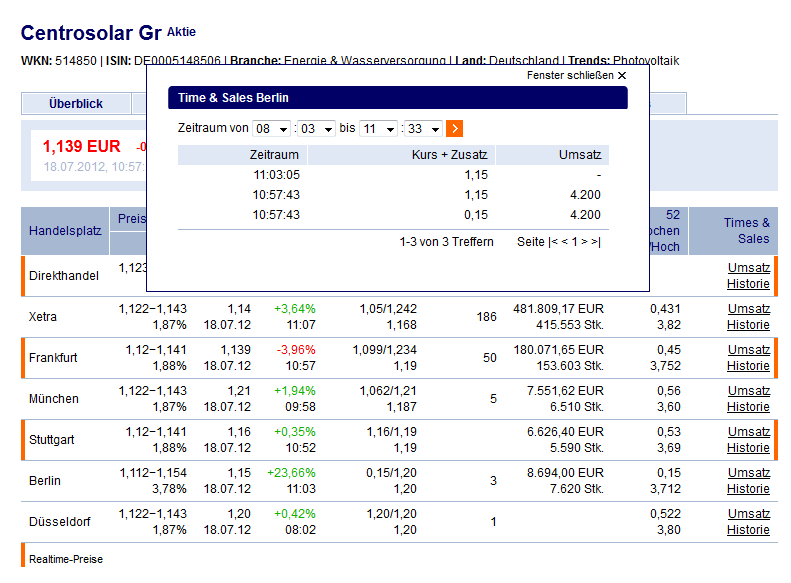Switch to the Überblick tab
Image resolution: width=791 pixels, height=583 pixels.
point(76,104)
